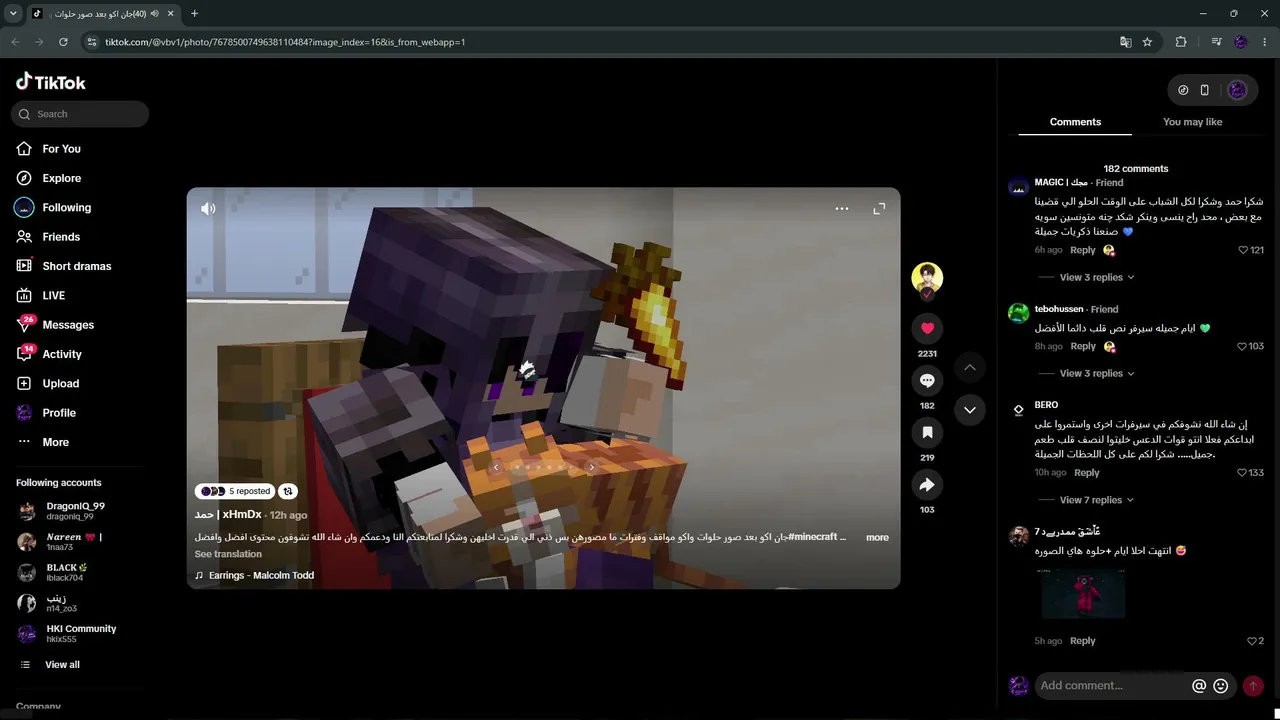Share the post using the arrow icon
Viewport: 1280px width, 720px height.
[927, 485]
